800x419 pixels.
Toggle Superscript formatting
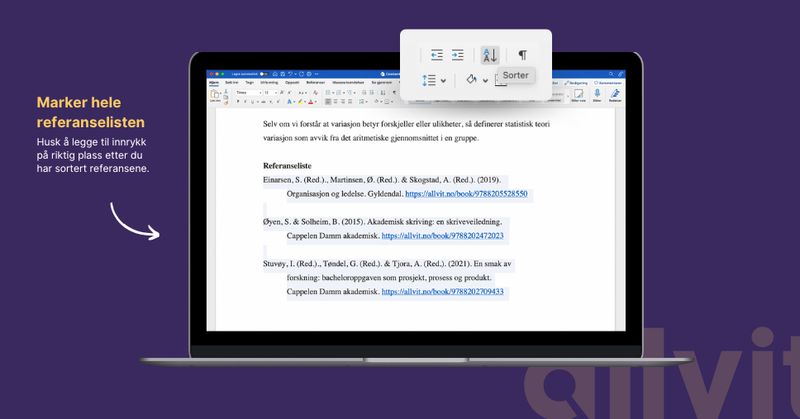[278, 102]
